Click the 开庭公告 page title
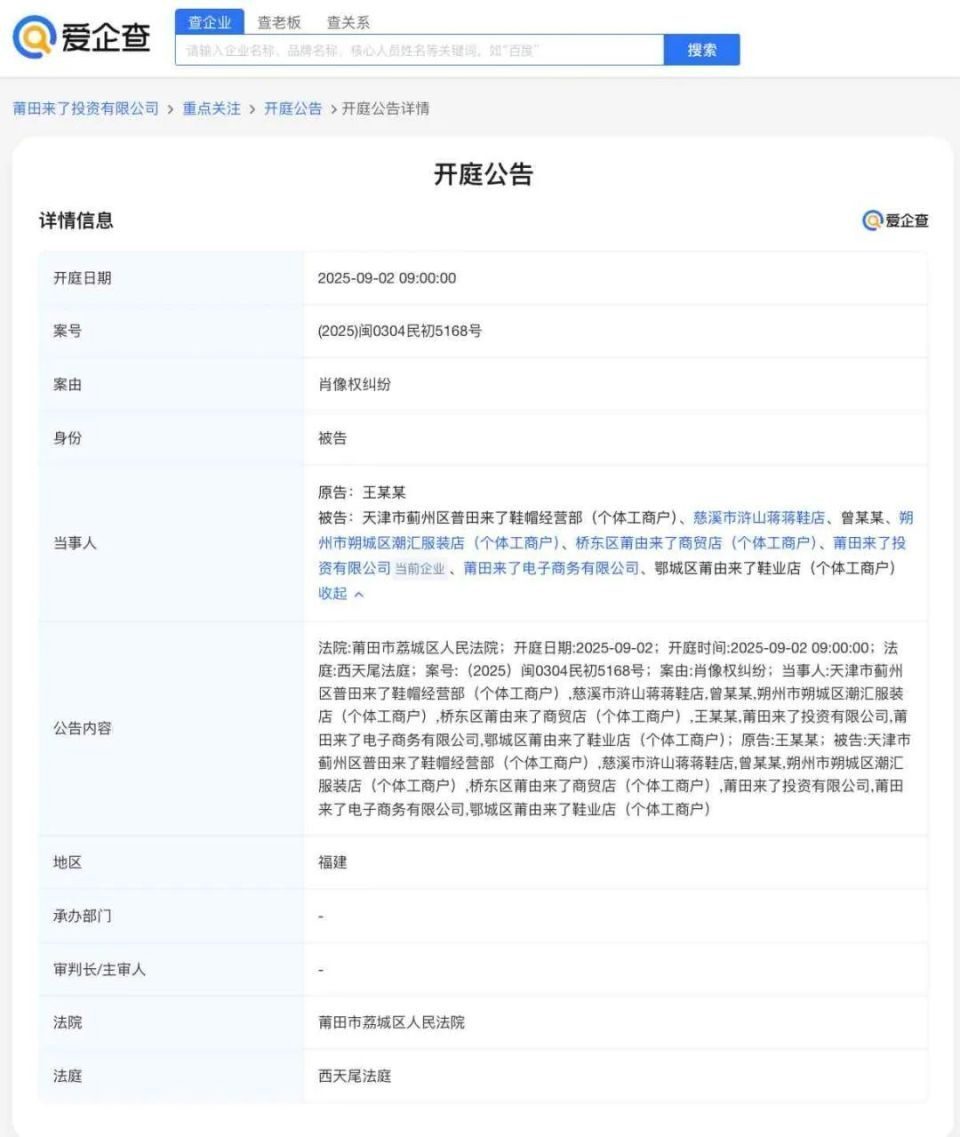The width and height of the screenshot is (960, 1137). point(483,174)
